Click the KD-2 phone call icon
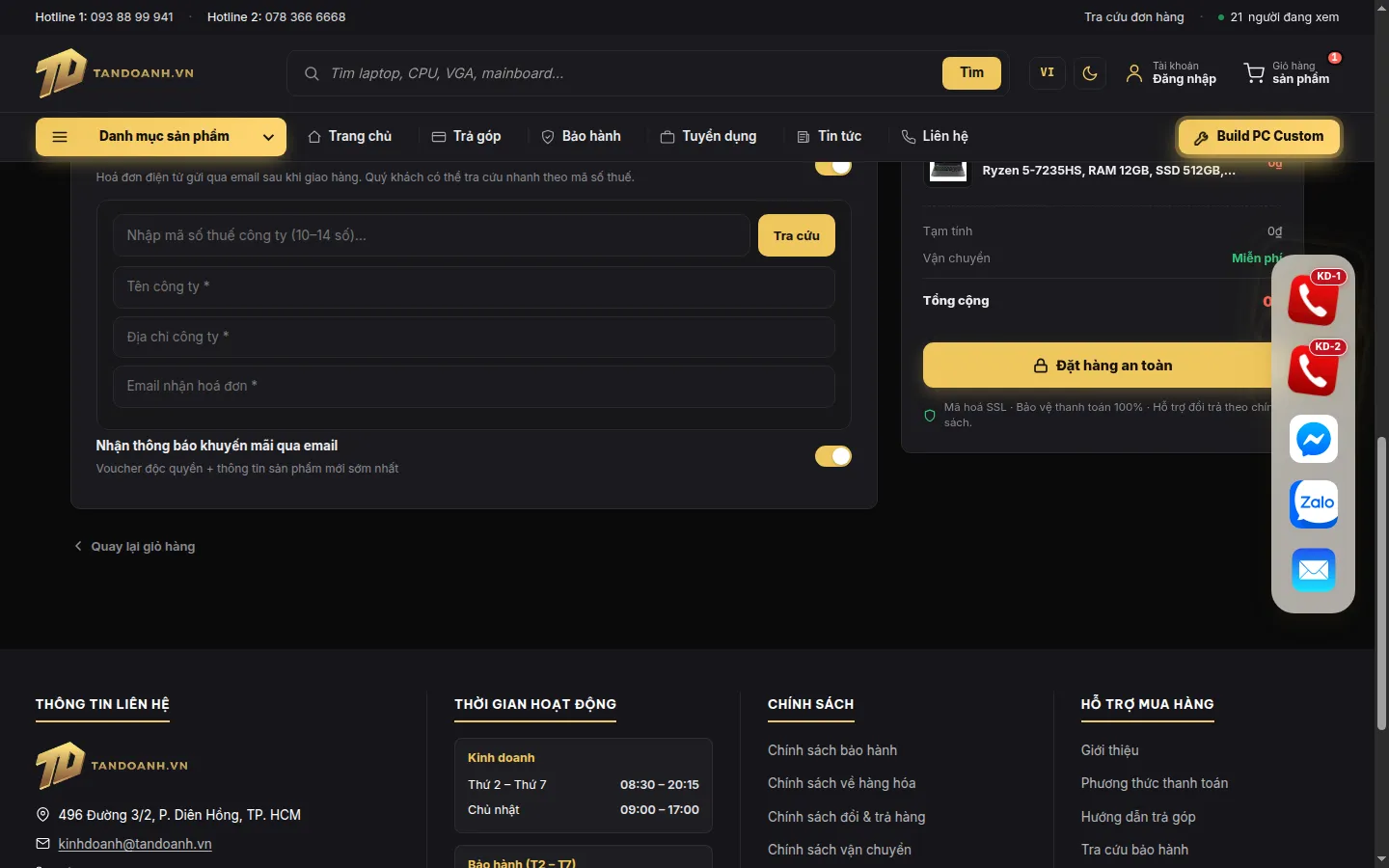This screenshot has height=868, width=1389. click(1314, 369)
